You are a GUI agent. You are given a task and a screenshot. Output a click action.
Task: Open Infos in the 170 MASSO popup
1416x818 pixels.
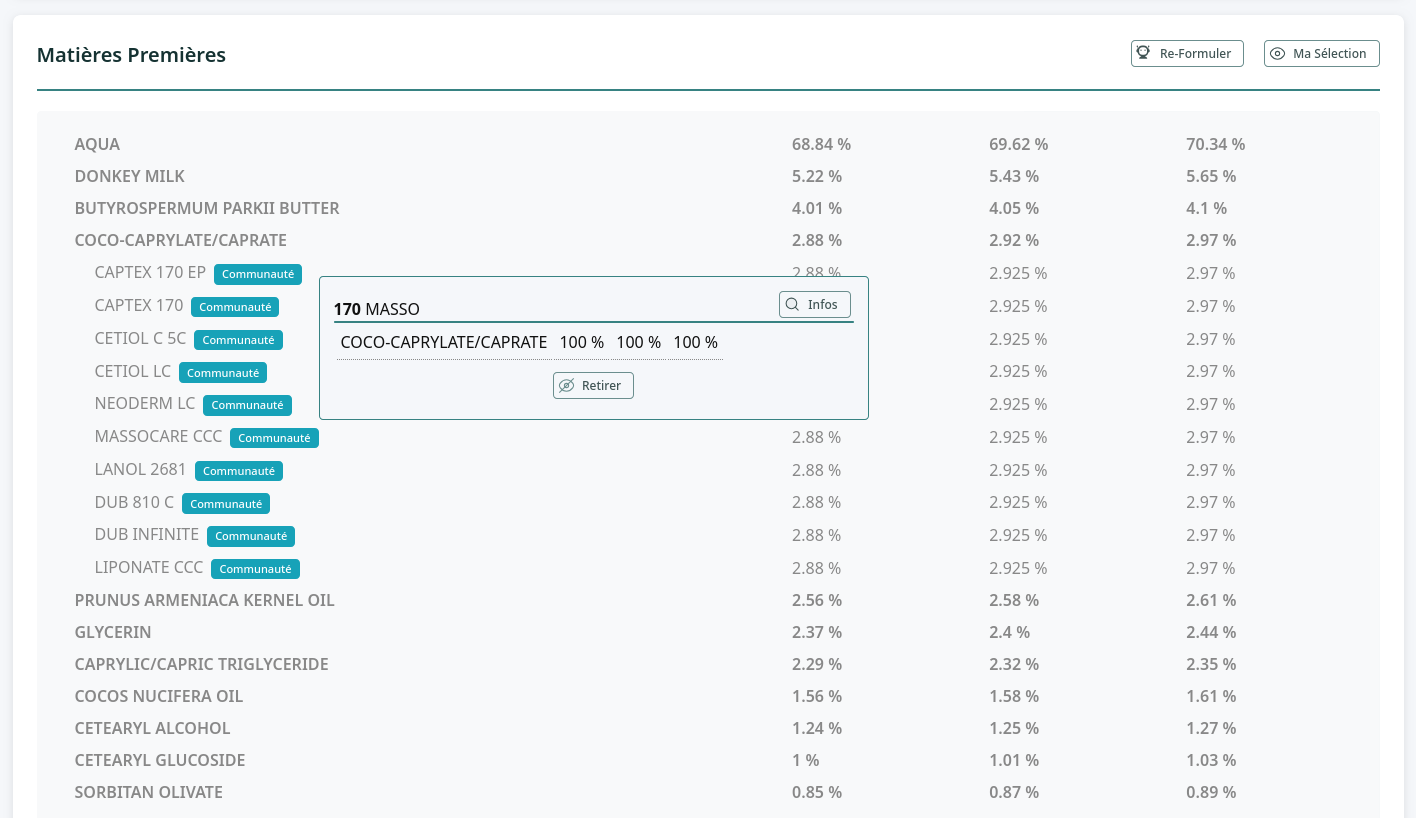(x=815, y=304)
